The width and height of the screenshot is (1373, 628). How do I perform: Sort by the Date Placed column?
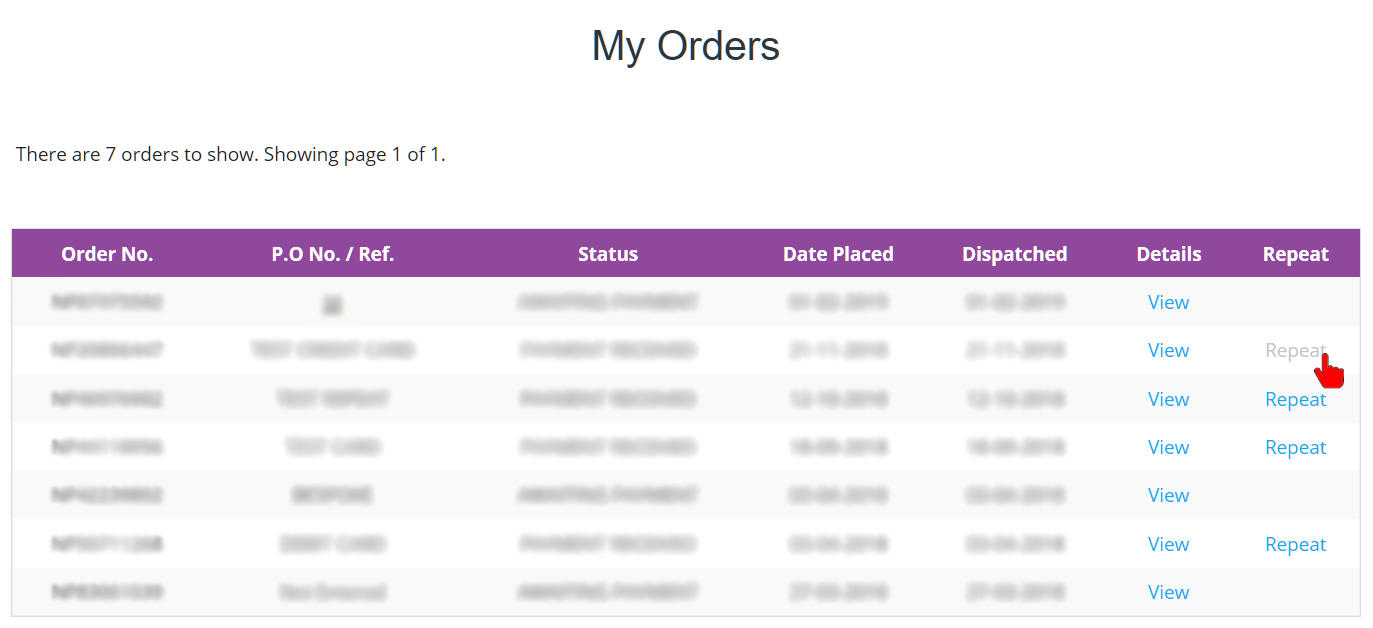click(x=838, y=253)
